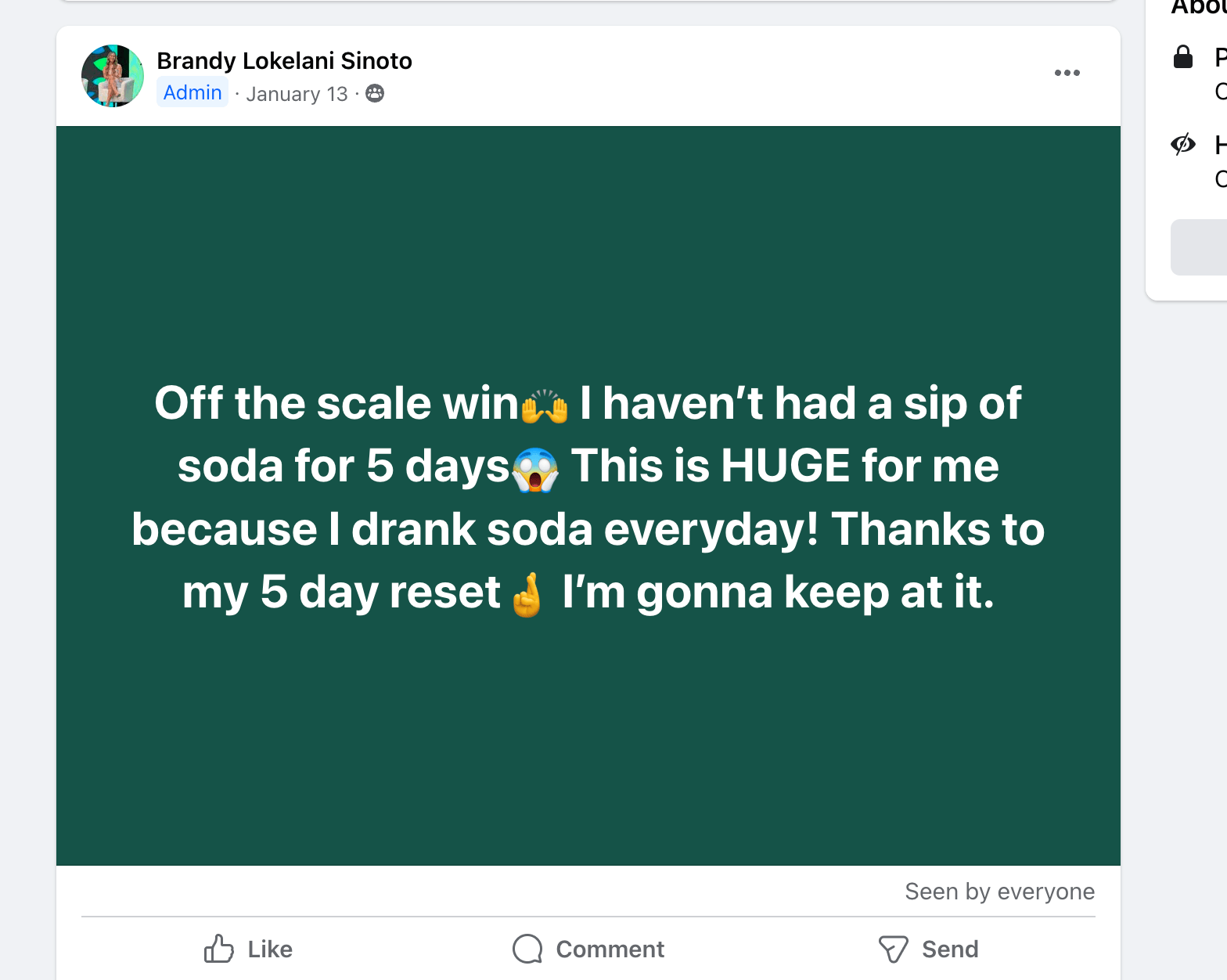The height and width of the screenshot is (980, 1227).
Task: Click Brandy Lokelani Sinoto's profile picture
Action: click(x=113, y=76)
